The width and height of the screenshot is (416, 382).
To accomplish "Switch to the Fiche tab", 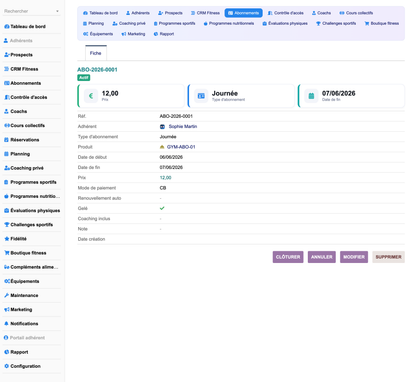I will (96, 53).
